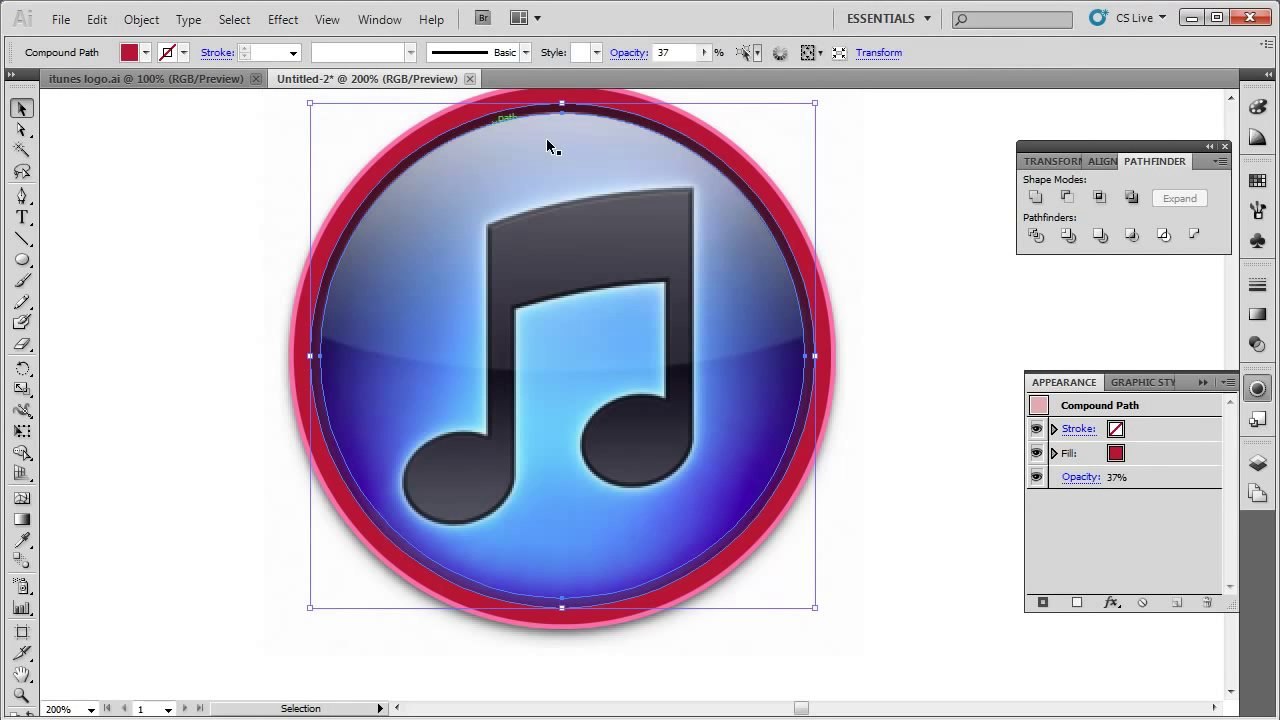Expand the Fill row in Appearance
This screenshot has height=720, width=1280.
[1054, 453]
